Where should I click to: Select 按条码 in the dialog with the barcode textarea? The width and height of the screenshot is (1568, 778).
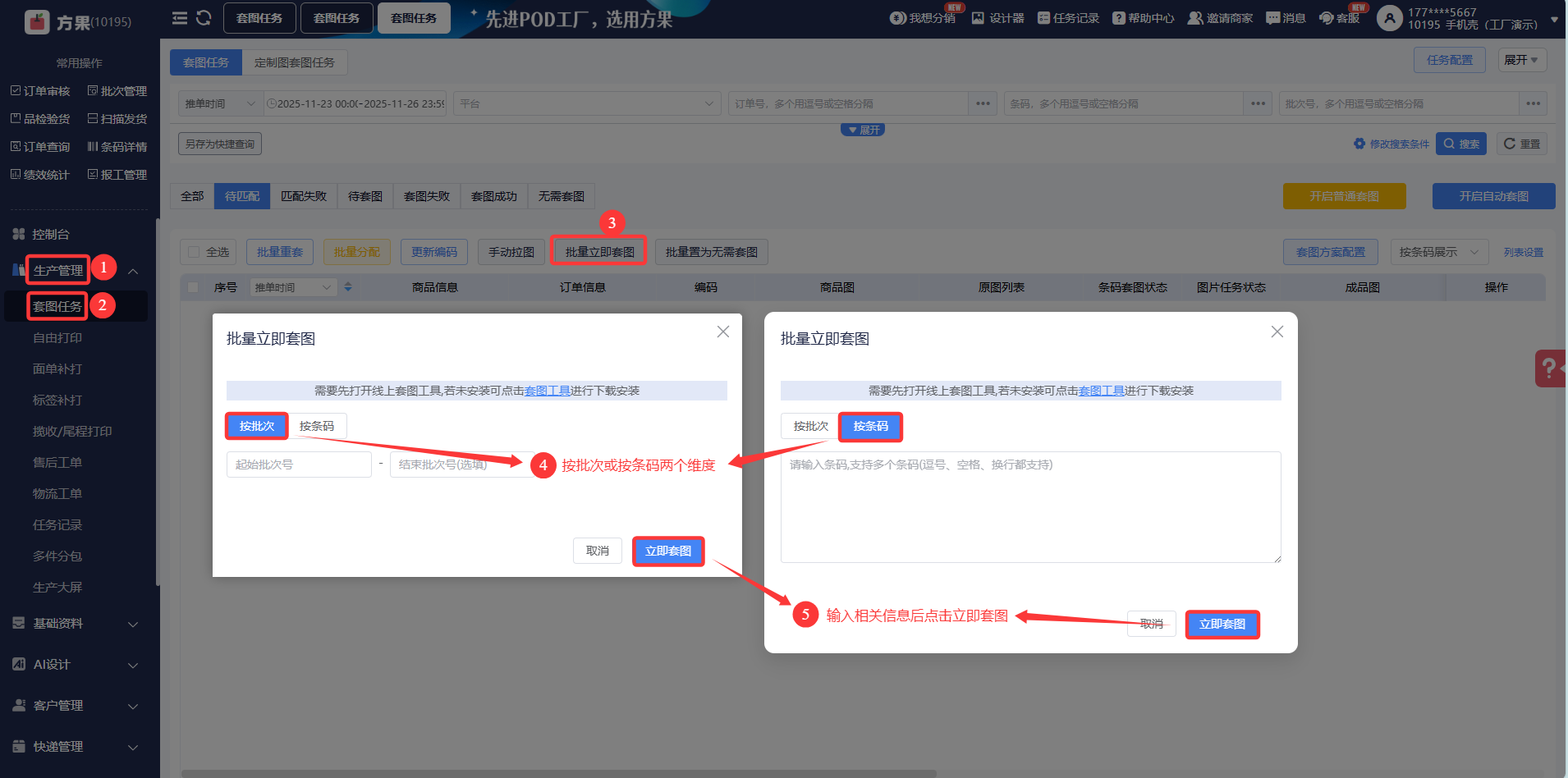870,426
